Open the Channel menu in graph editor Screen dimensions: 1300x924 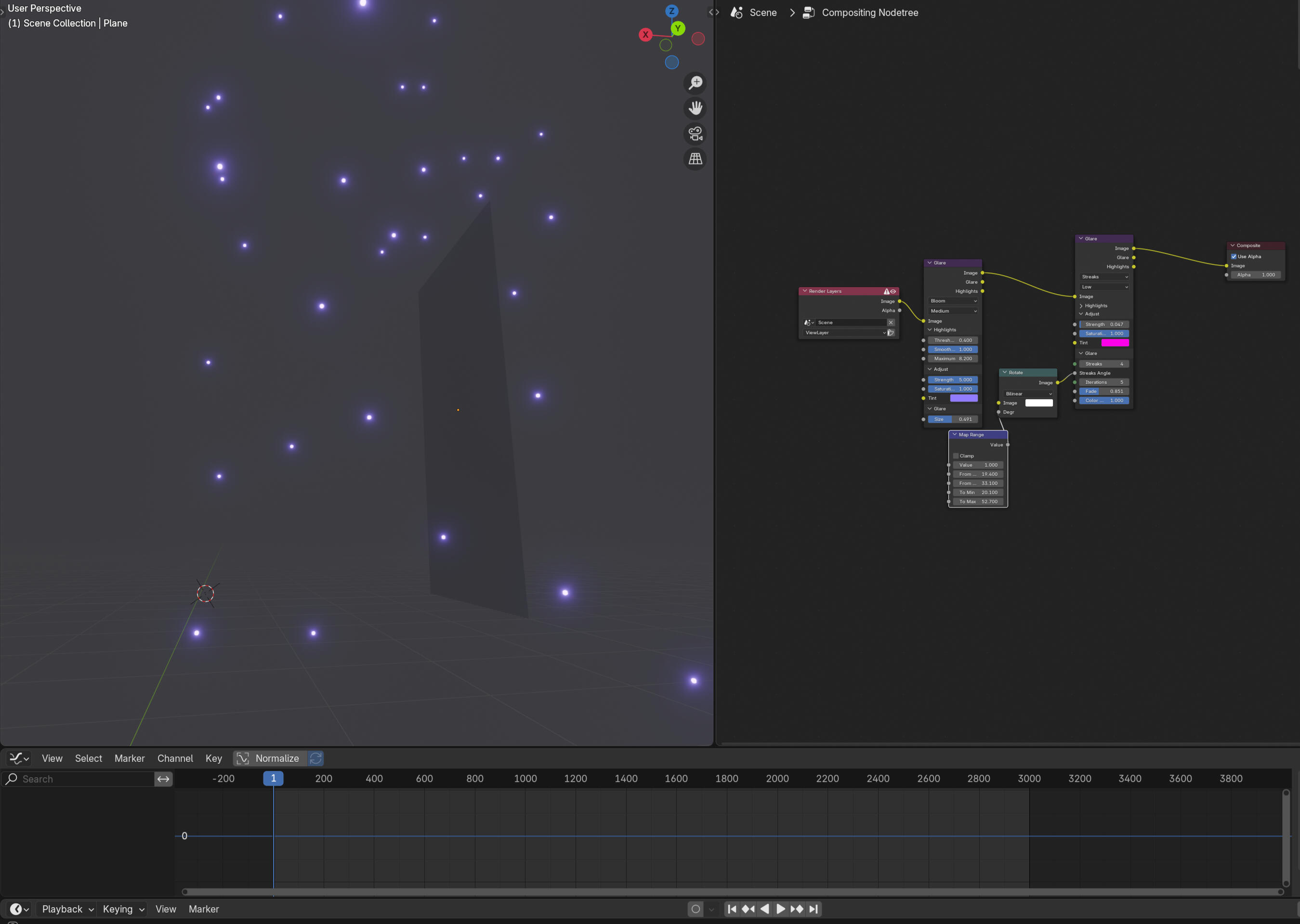click(175, 758)
